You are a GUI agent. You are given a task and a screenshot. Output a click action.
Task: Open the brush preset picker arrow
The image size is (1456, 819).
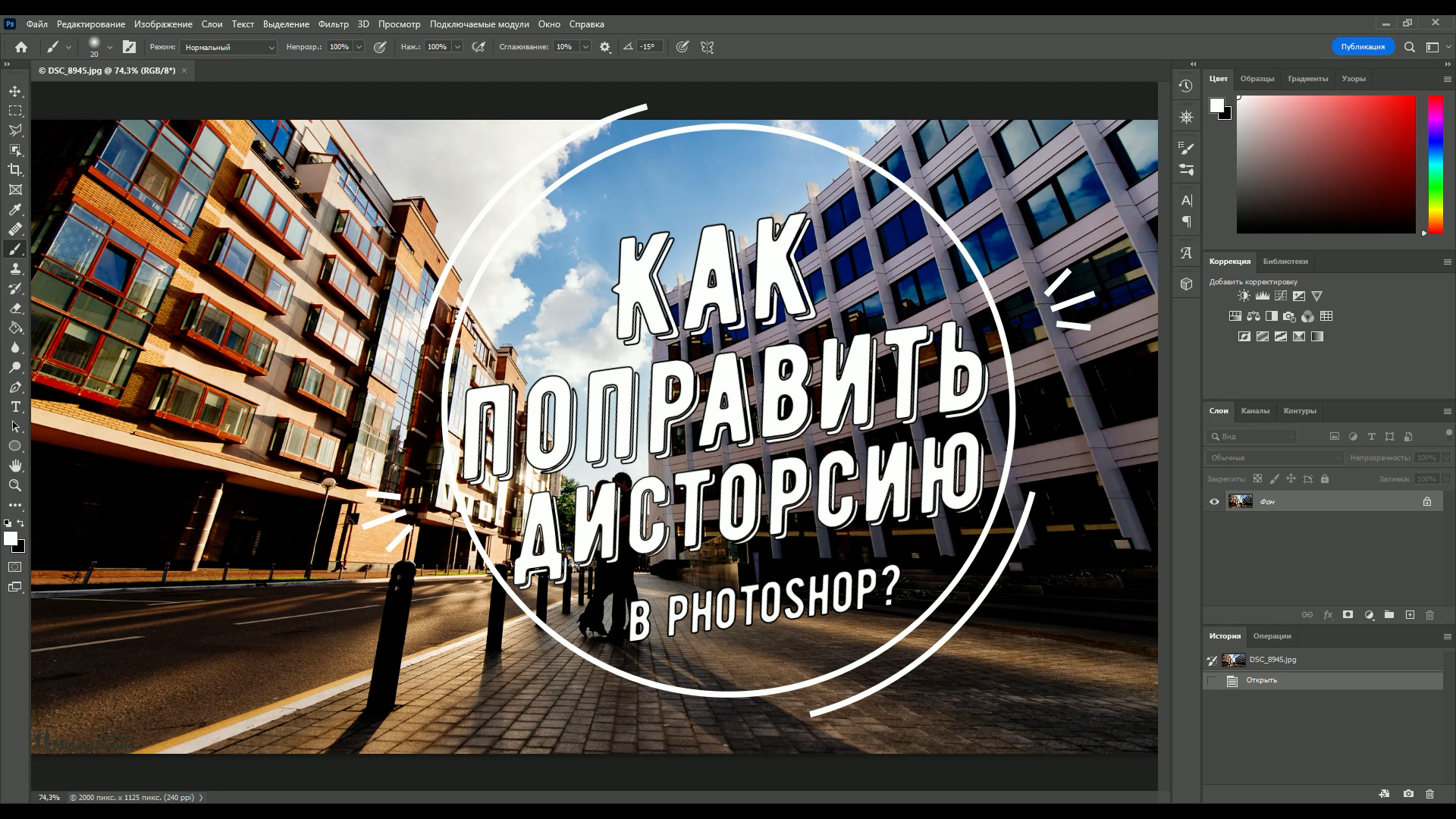click(x=110, y=47)
